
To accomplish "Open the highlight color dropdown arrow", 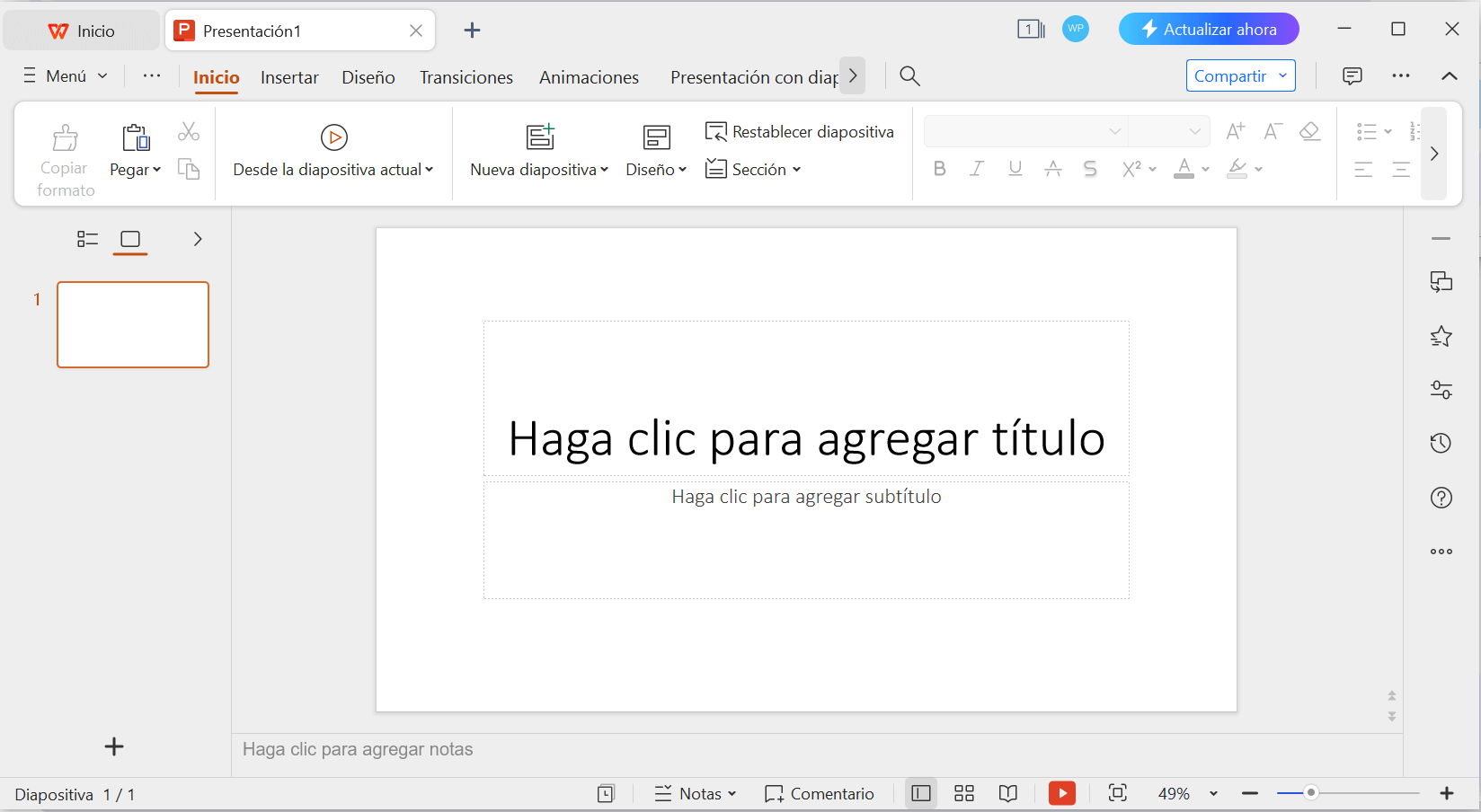I will (1259, 169).
